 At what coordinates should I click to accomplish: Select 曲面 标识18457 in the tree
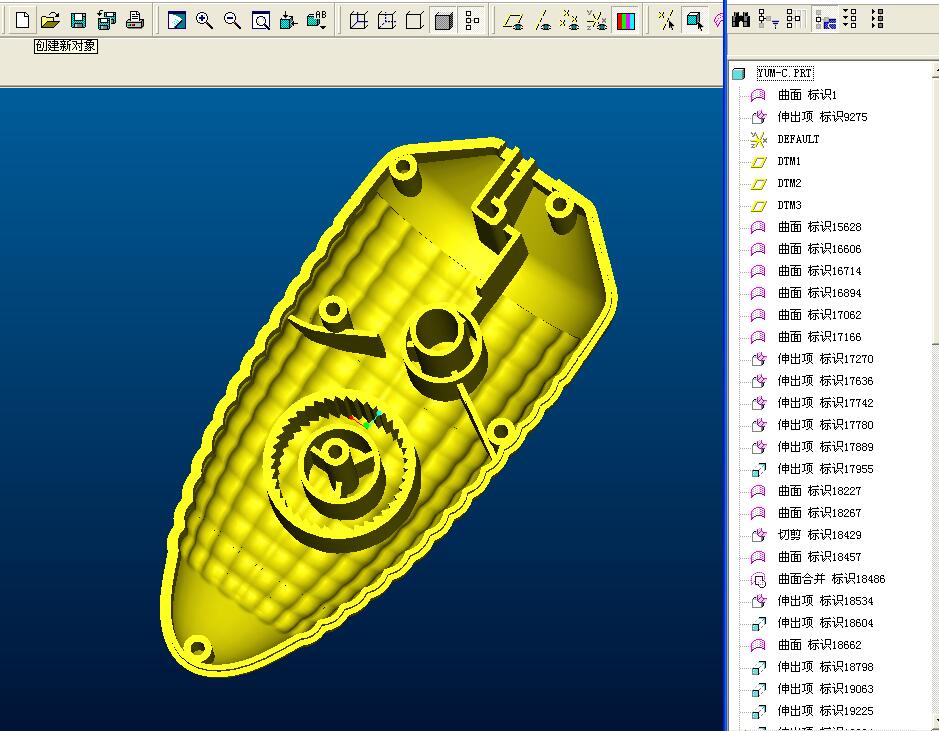point(819,557)
